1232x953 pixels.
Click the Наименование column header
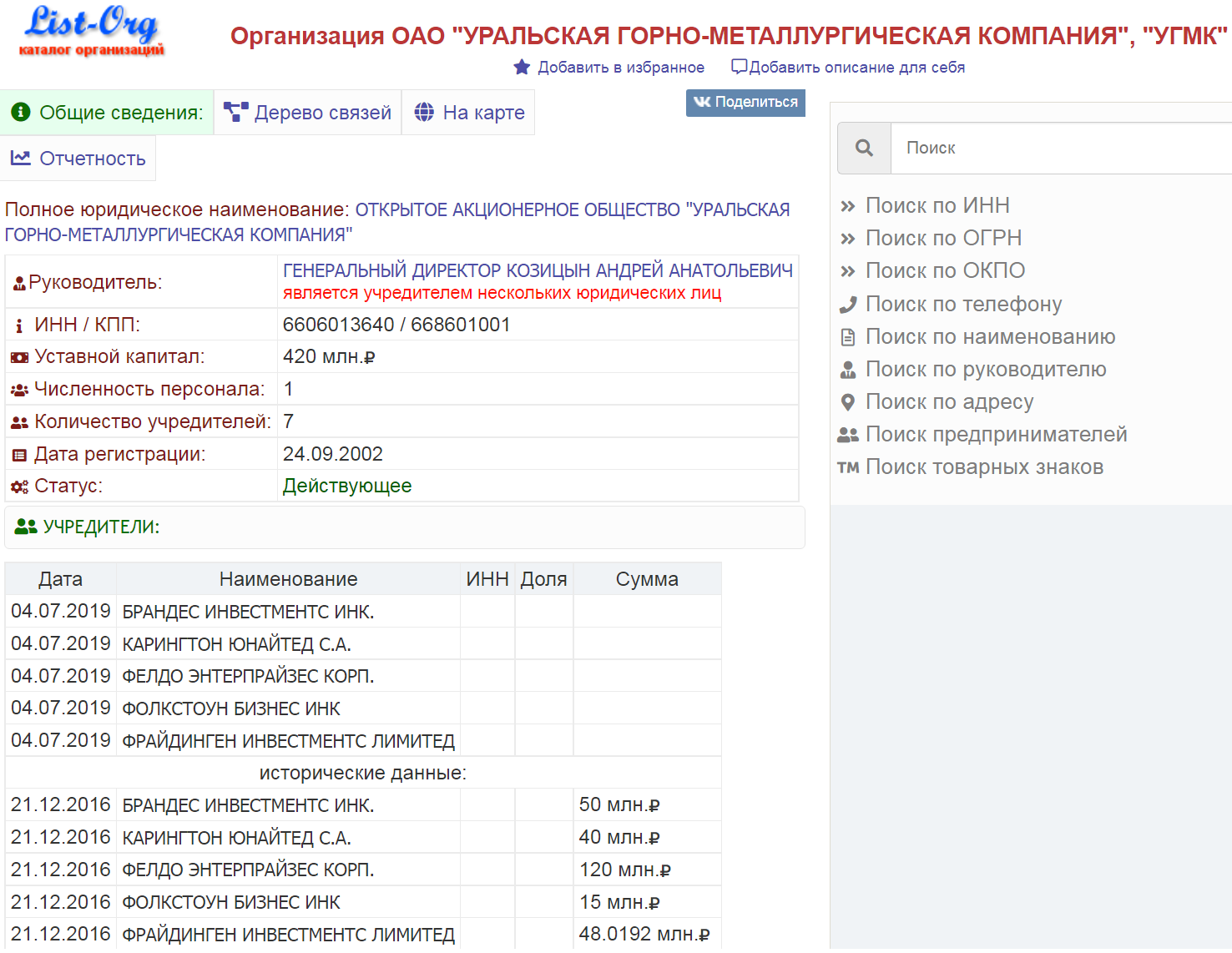pos(288,579)
